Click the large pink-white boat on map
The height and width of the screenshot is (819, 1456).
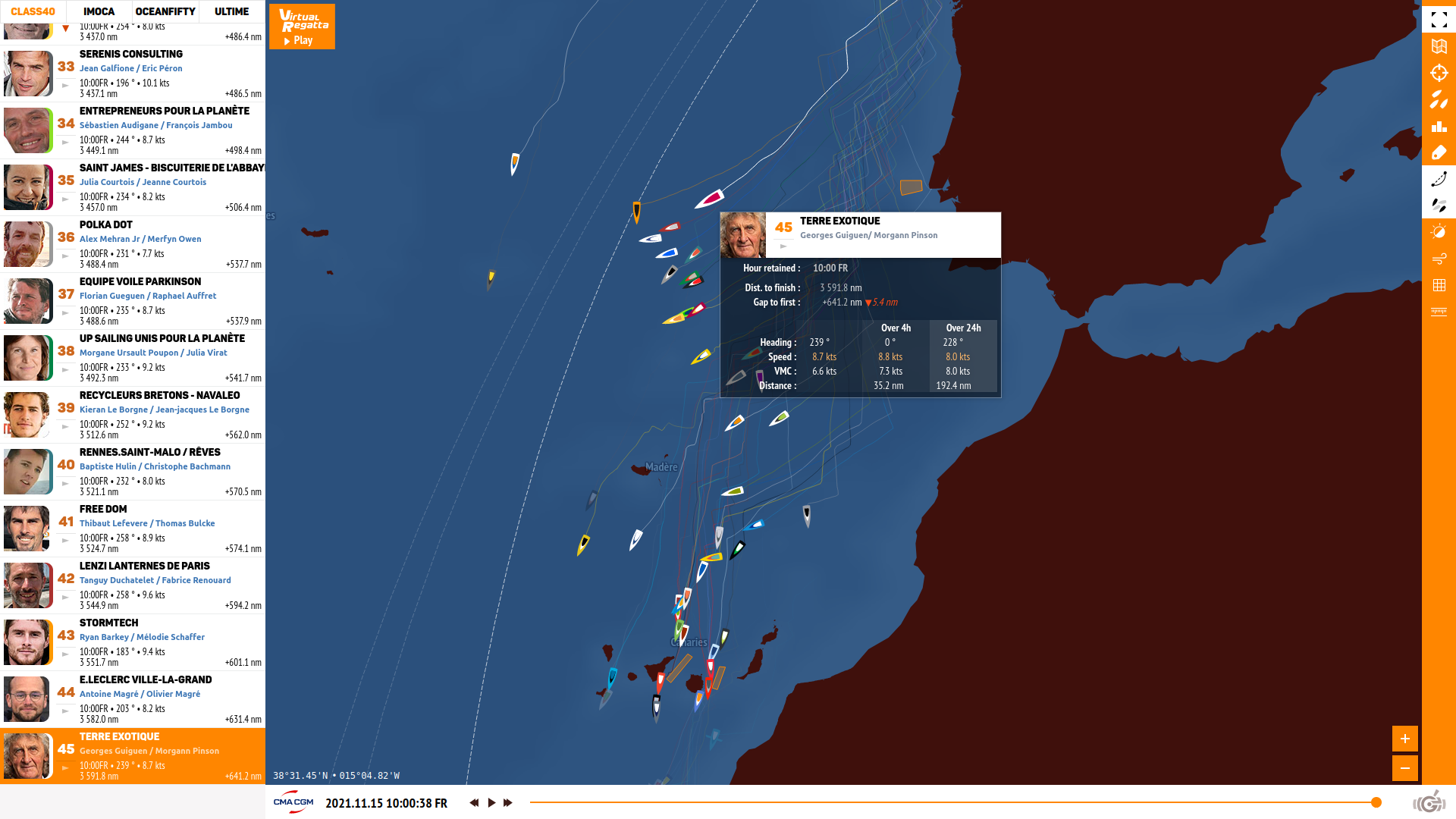709,199
